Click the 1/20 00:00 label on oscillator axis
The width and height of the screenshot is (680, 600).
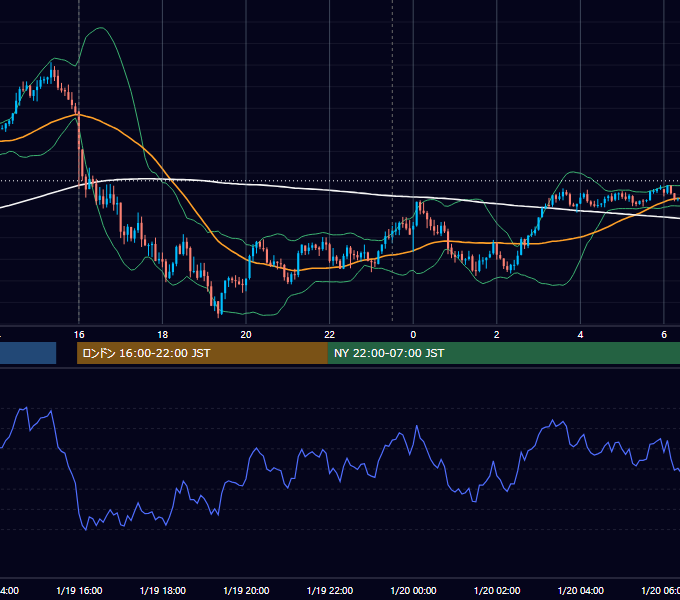pos(413,590)
